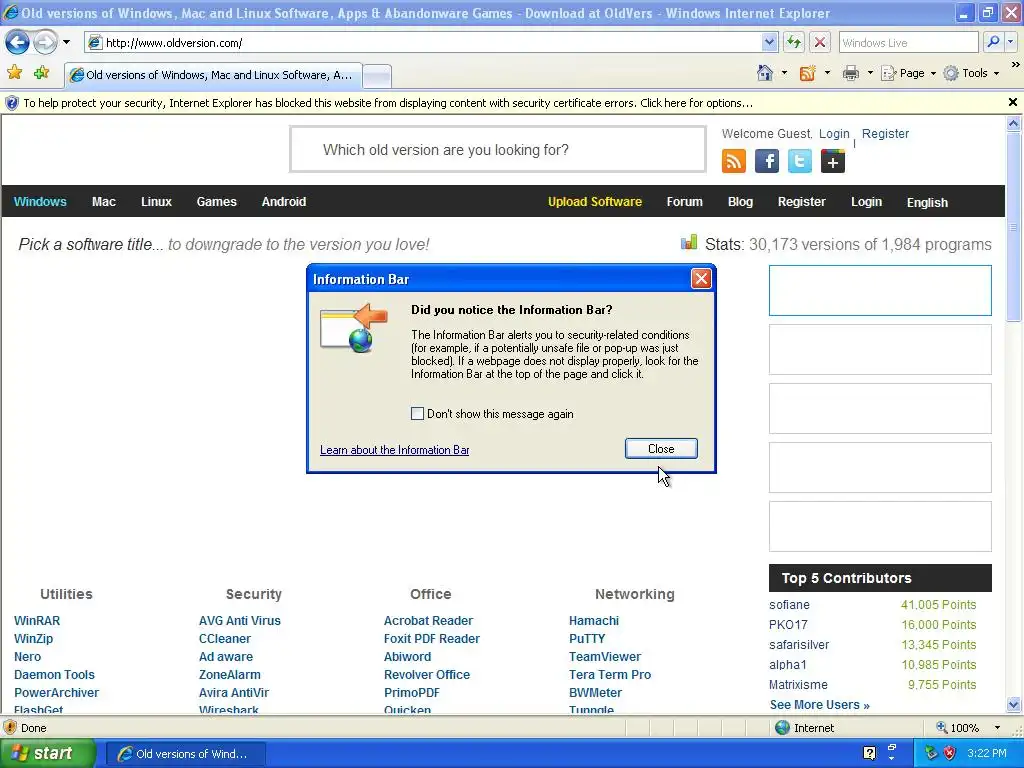Click the search magnifier icon
This screenshot has height=768, width=1024.
[x=993, y=43]
